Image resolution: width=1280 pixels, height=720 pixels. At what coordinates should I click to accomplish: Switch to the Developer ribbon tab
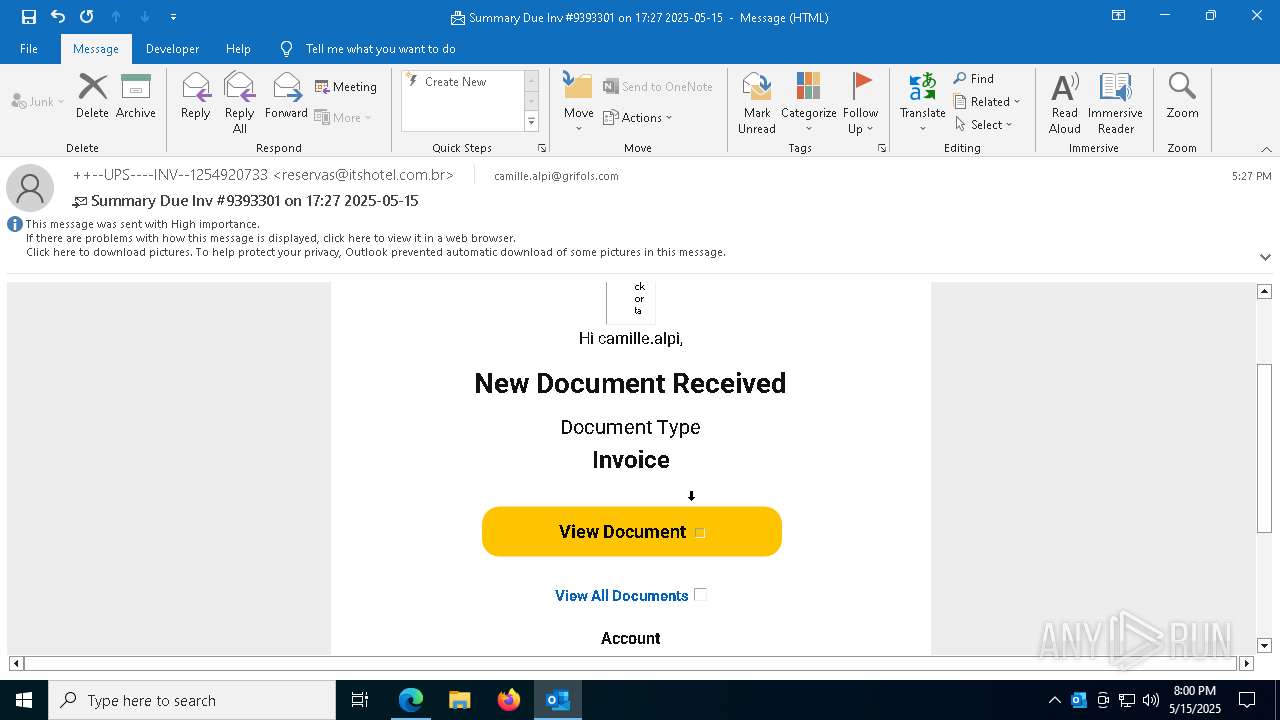tap(172, 49)
